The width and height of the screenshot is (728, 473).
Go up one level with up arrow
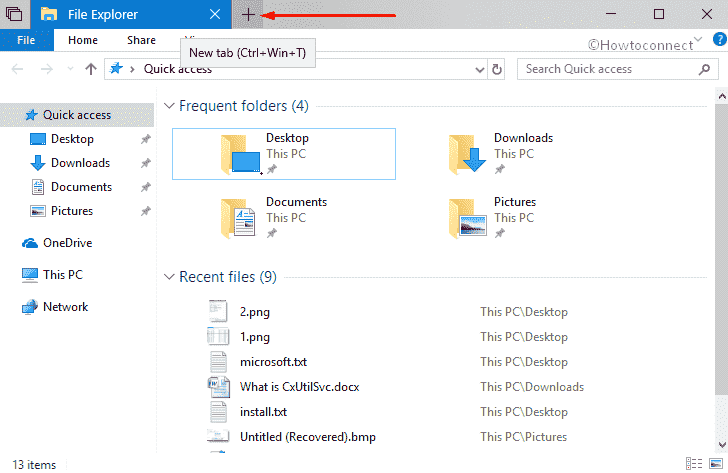tap(91, 69)
